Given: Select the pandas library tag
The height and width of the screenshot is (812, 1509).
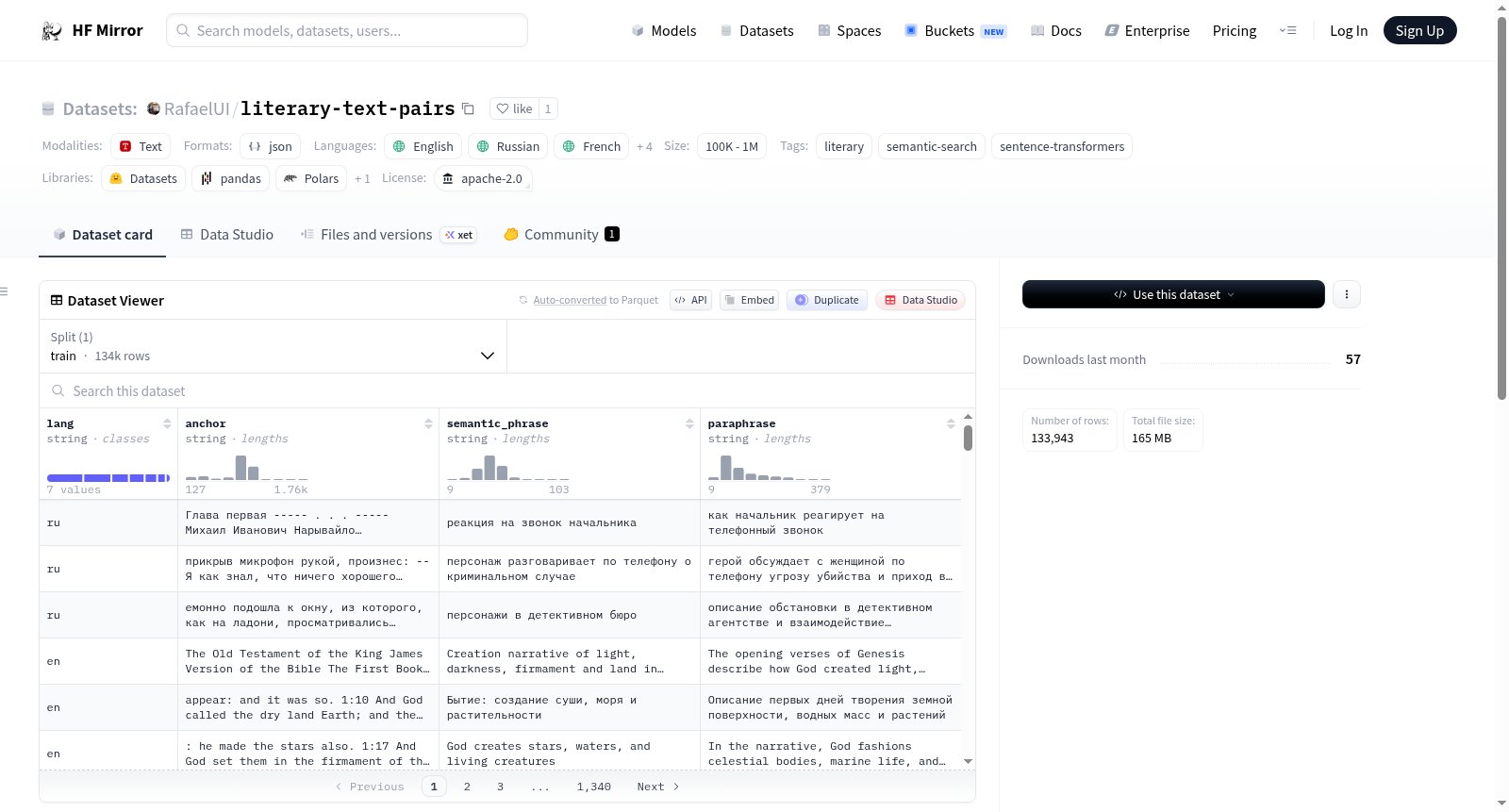Looking at the screenshot, I should (x=230, y=178).
